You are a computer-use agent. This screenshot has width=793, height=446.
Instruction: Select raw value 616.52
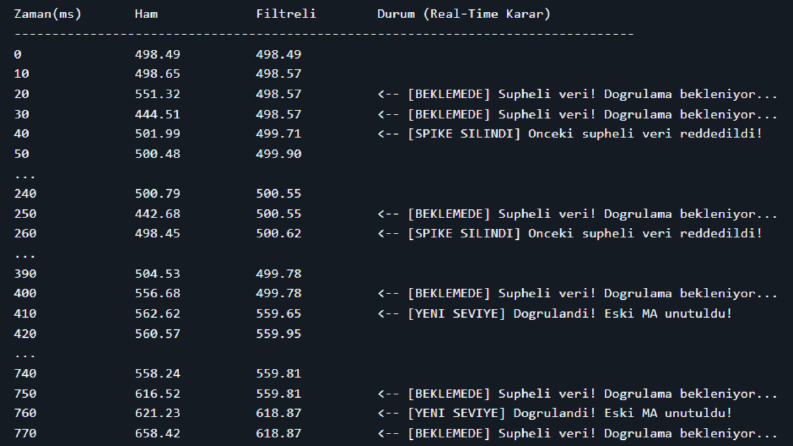coord(157,393)
